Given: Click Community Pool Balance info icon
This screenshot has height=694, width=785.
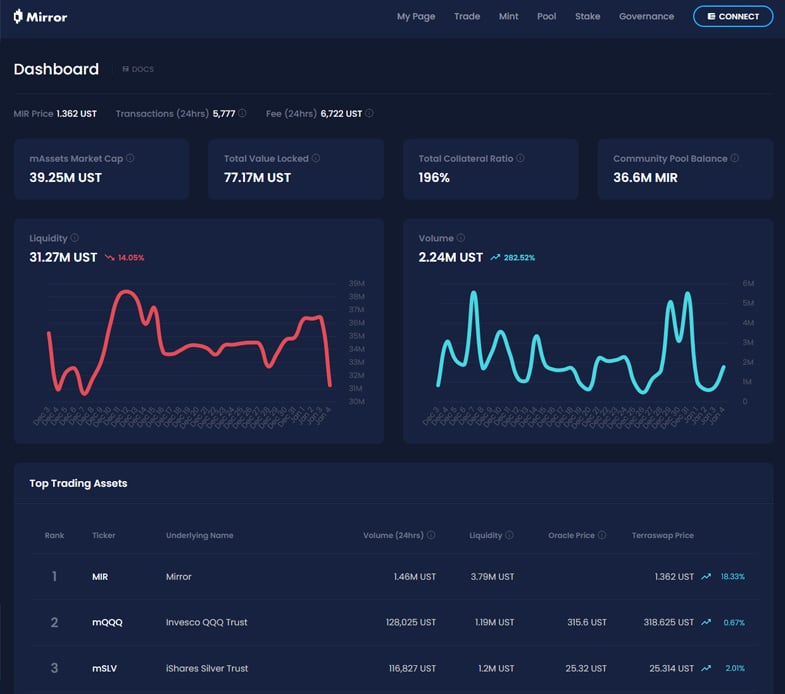Looking at the screenshot, I should click(734, 158).
